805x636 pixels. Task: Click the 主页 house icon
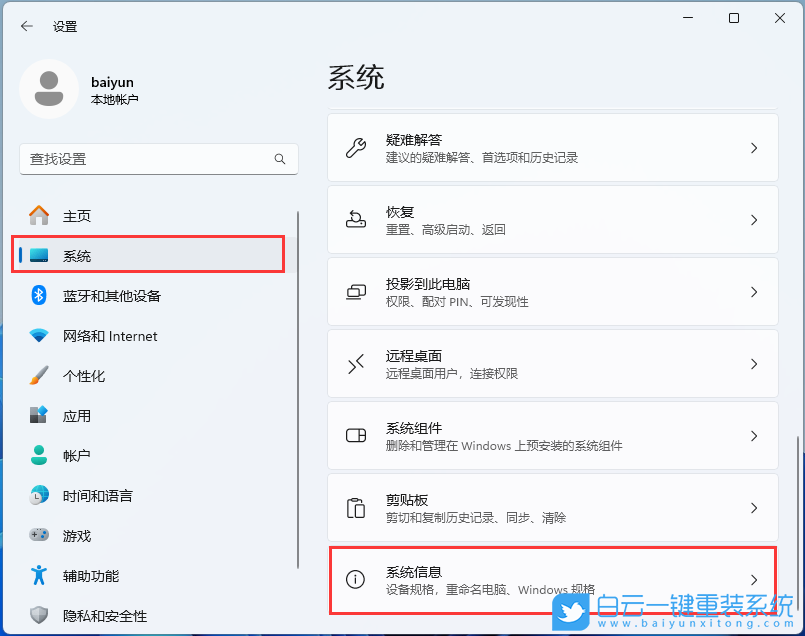36,215
